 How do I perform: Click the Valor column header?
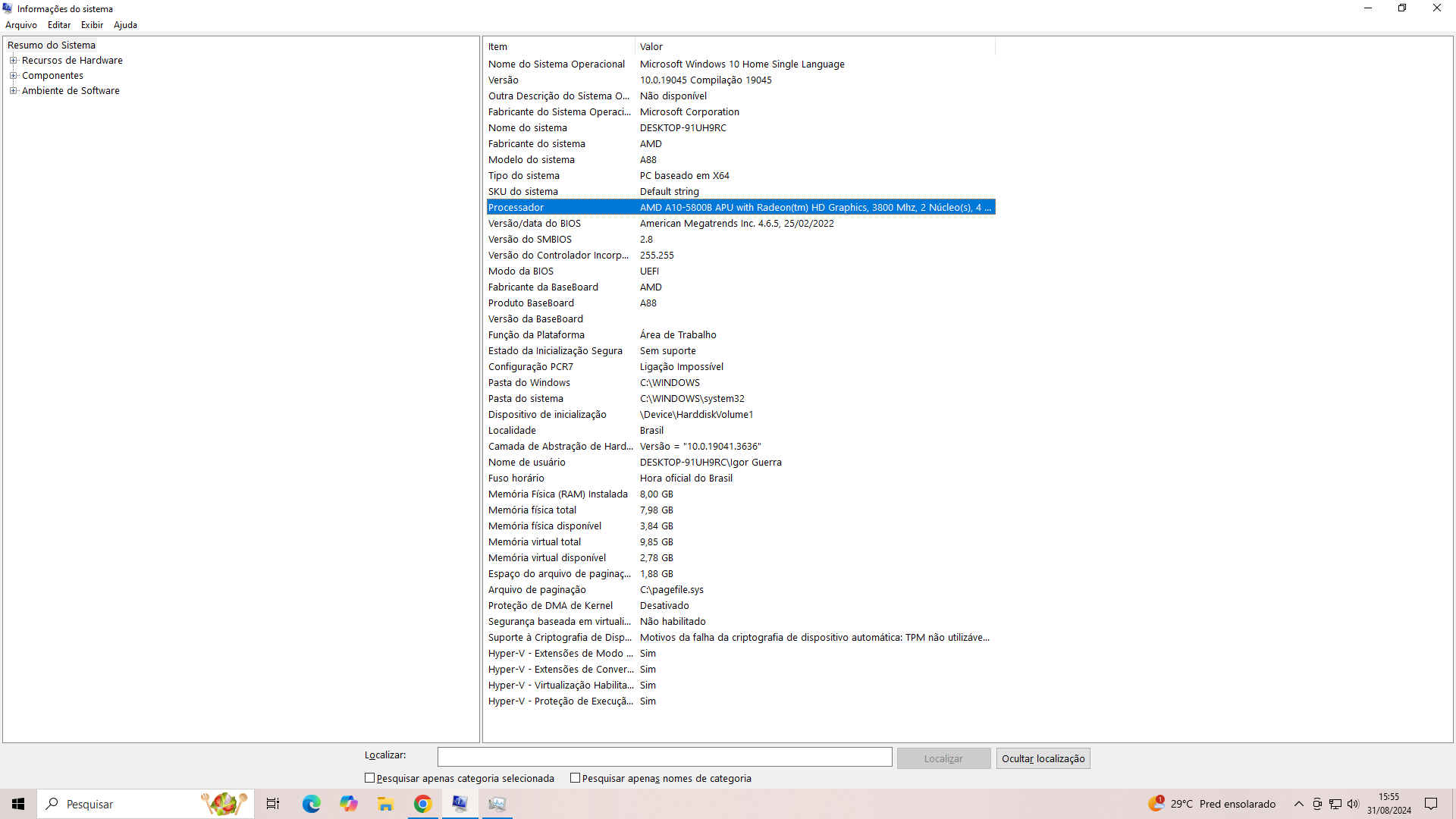[x=815, y=47]
